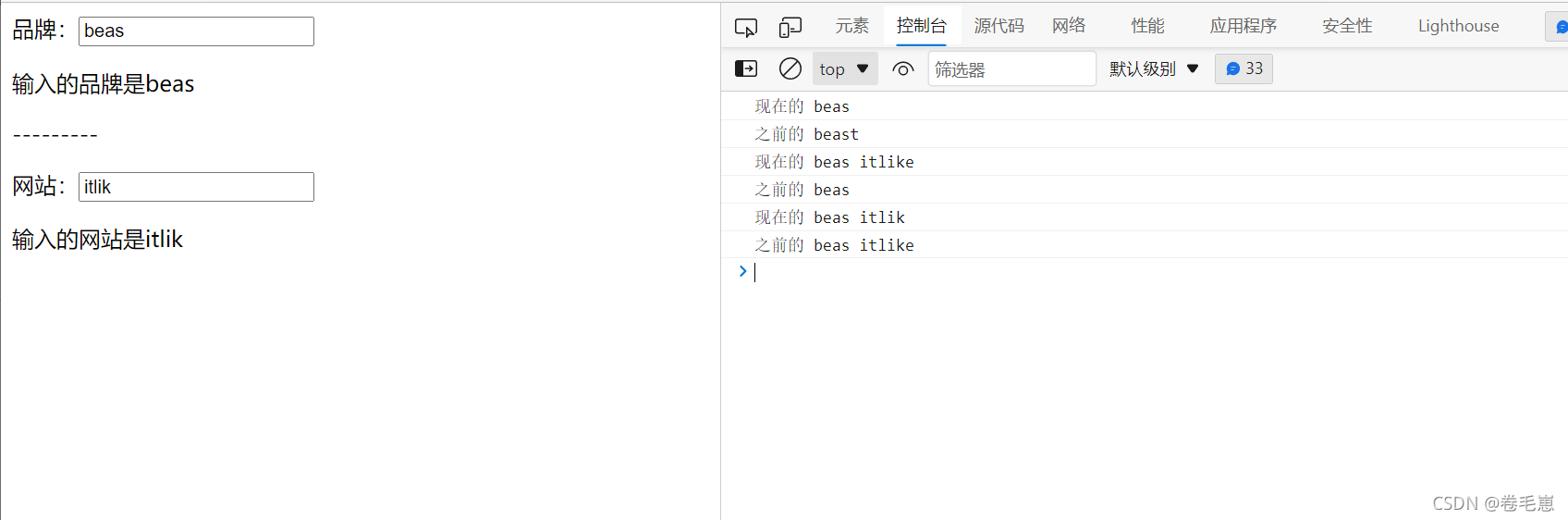1568x520 pixels.
Task: Click the text '输入的网站是itlik'
Action: pos(98,240)
